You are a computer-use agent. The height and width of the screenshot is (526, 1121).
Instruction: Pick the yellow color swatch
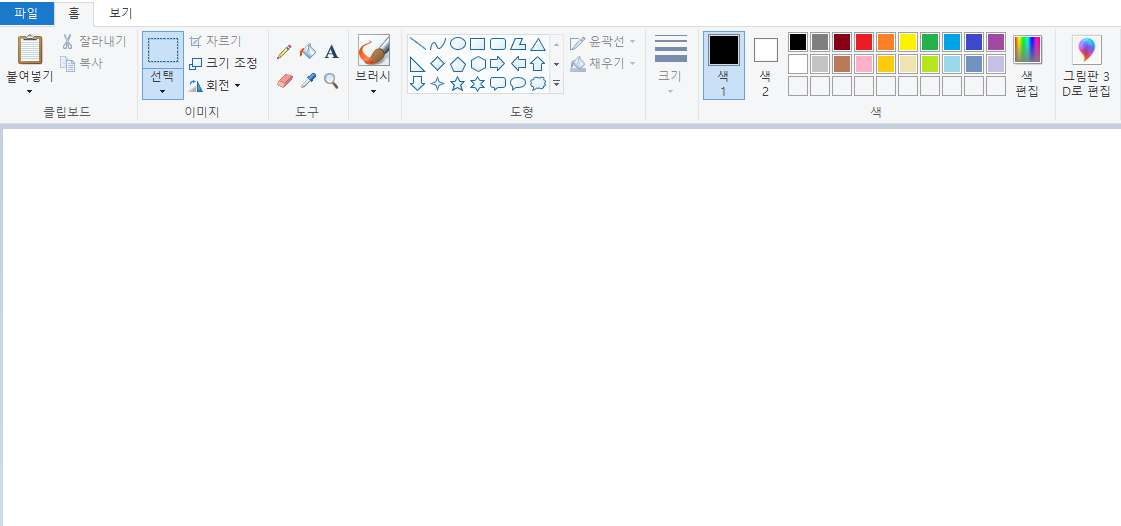pos(908,42)
